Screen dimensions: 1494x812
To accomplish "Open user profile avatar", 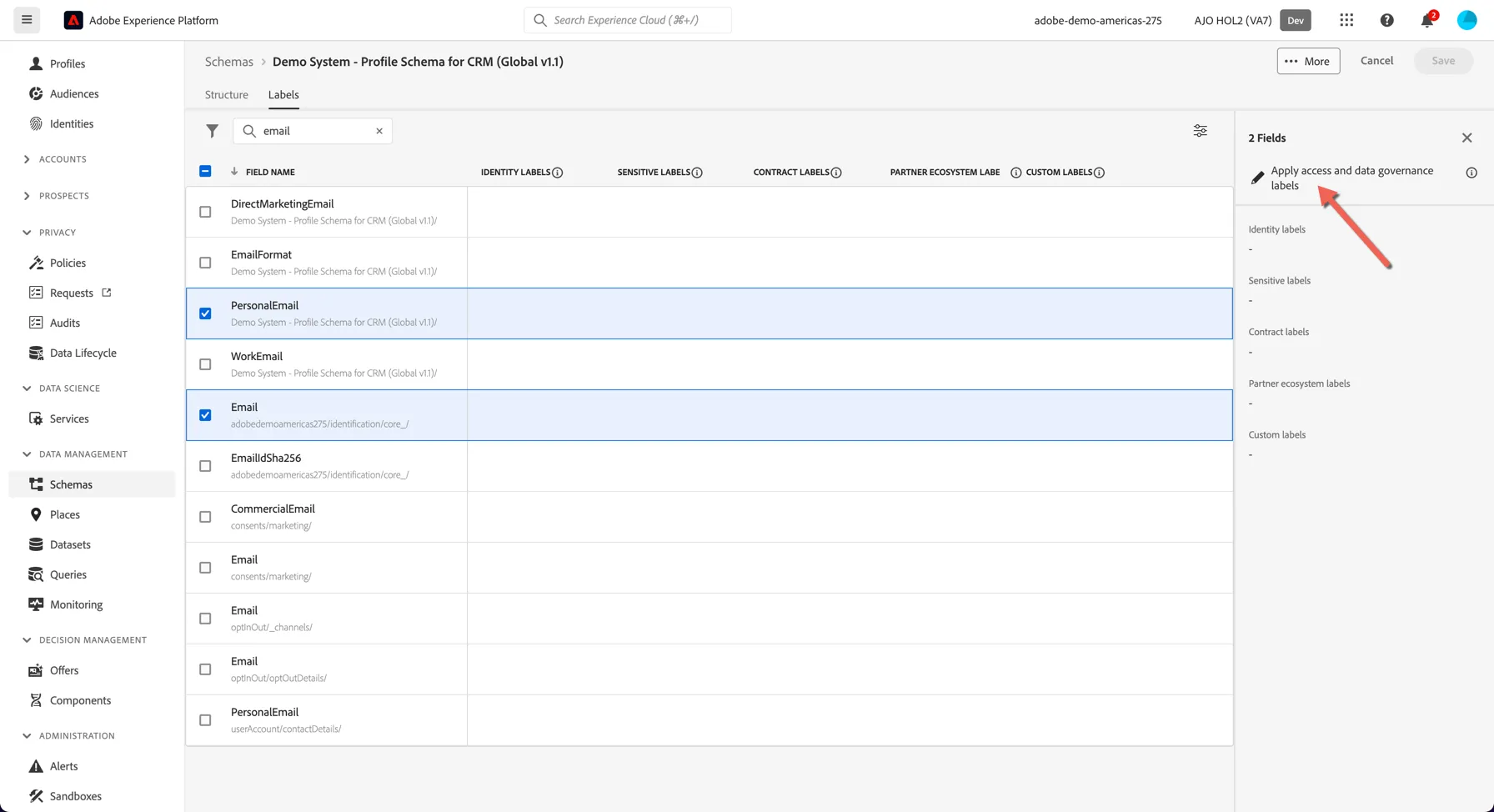I will pyautogui.click(x=1466, y=20).
